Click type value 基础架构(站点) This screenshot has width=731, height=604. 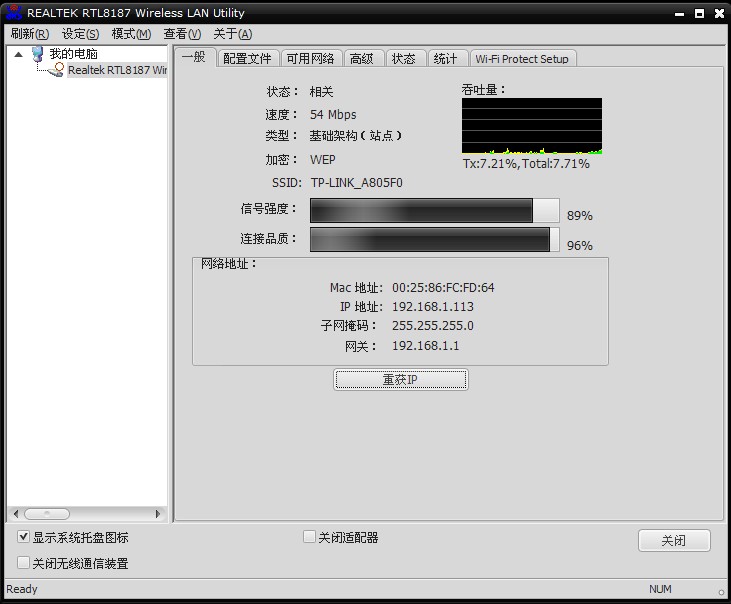(356, 136)
